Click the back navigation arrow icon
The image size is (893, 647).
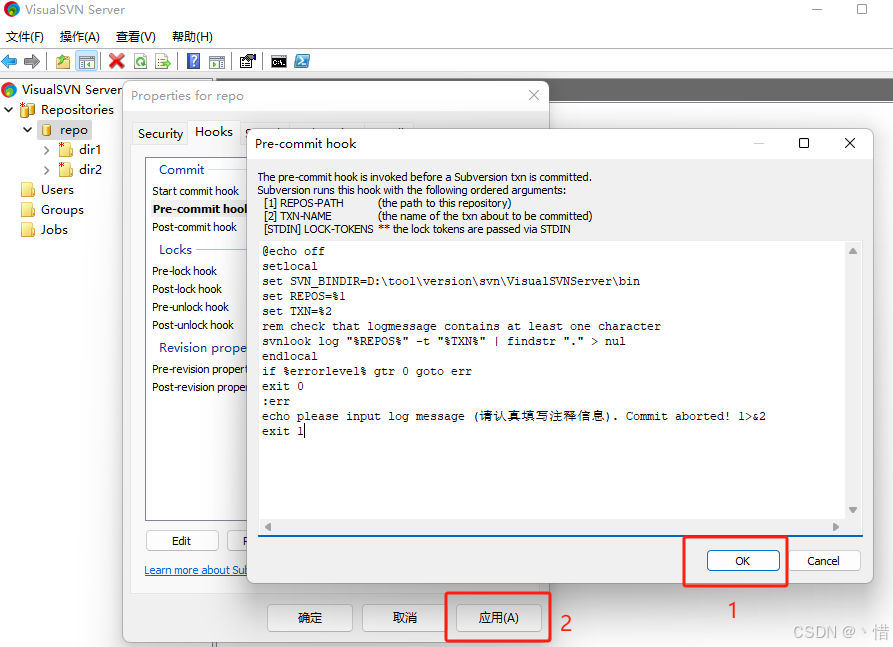click(10, 61)
